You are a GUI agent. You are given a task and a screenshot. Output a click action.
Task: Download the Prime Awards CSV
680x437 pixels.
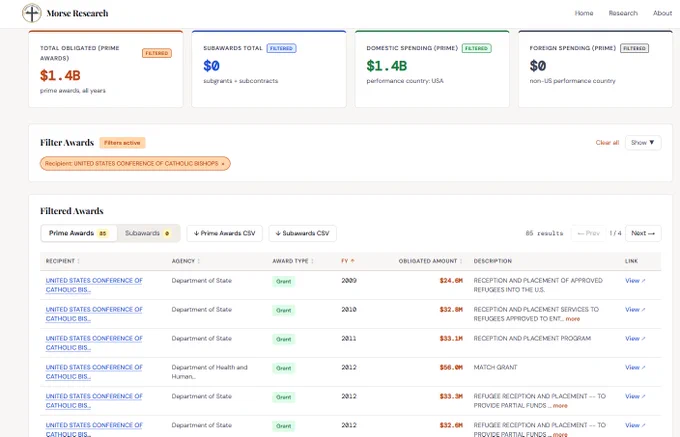(224, 233)
